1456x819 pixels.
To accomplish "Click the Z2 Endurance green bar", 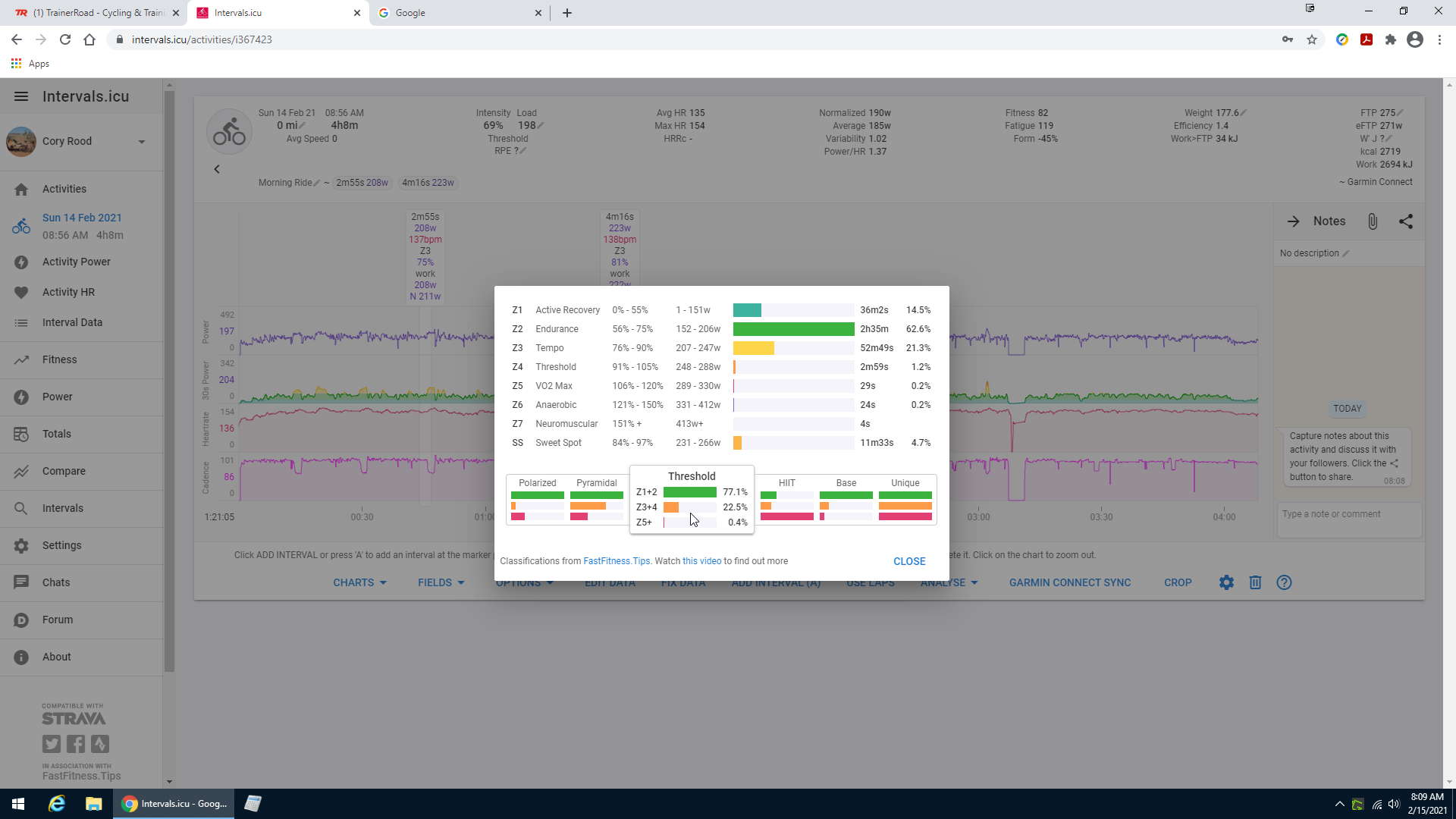I will click(793, 329).
